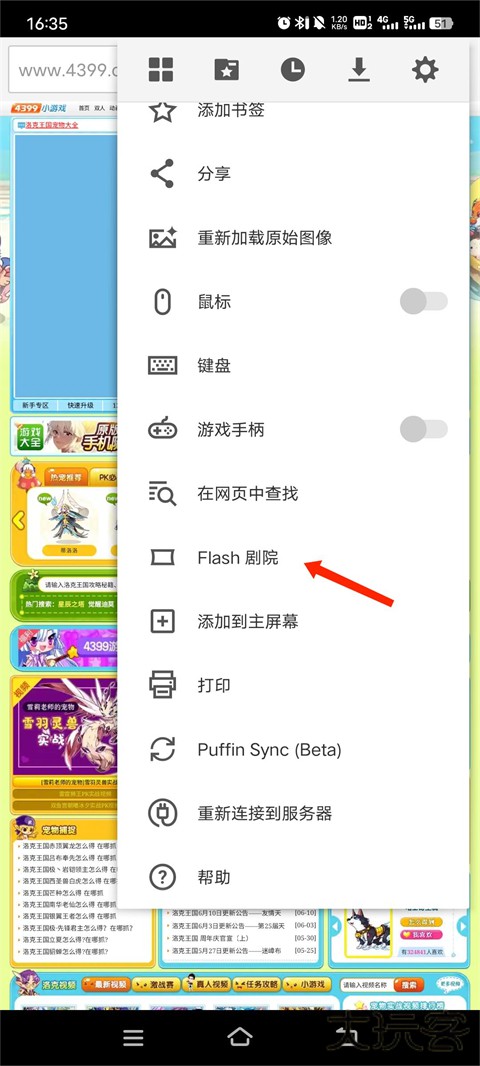
Task: Tap the 最新视频 tab on webpage
Action: point(105,984)
